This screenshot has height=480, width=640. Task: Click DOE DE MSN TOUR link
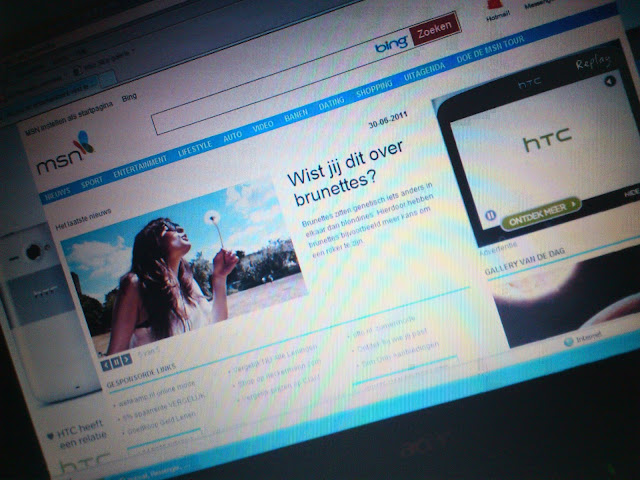490,49
